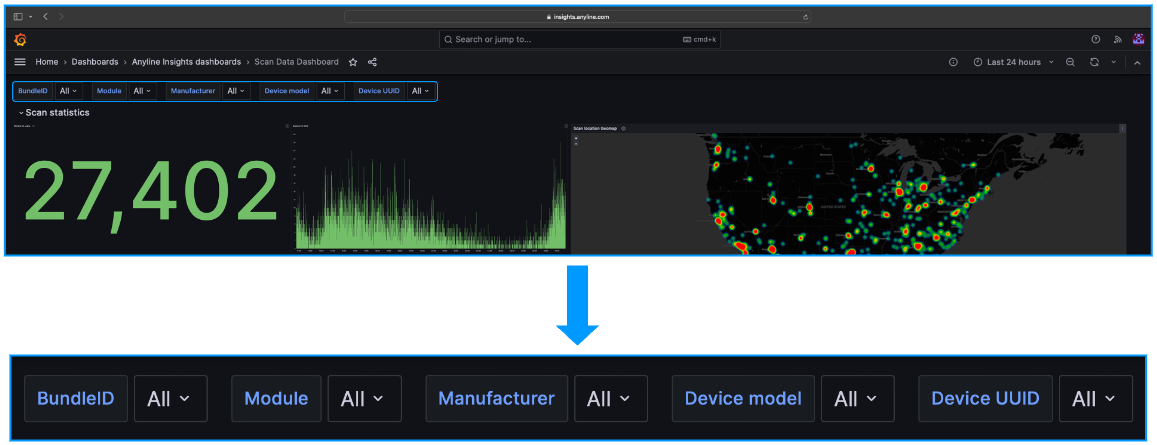Star the Scan Data Dashboard
The image size is (1157, 445).
[353, 62]
